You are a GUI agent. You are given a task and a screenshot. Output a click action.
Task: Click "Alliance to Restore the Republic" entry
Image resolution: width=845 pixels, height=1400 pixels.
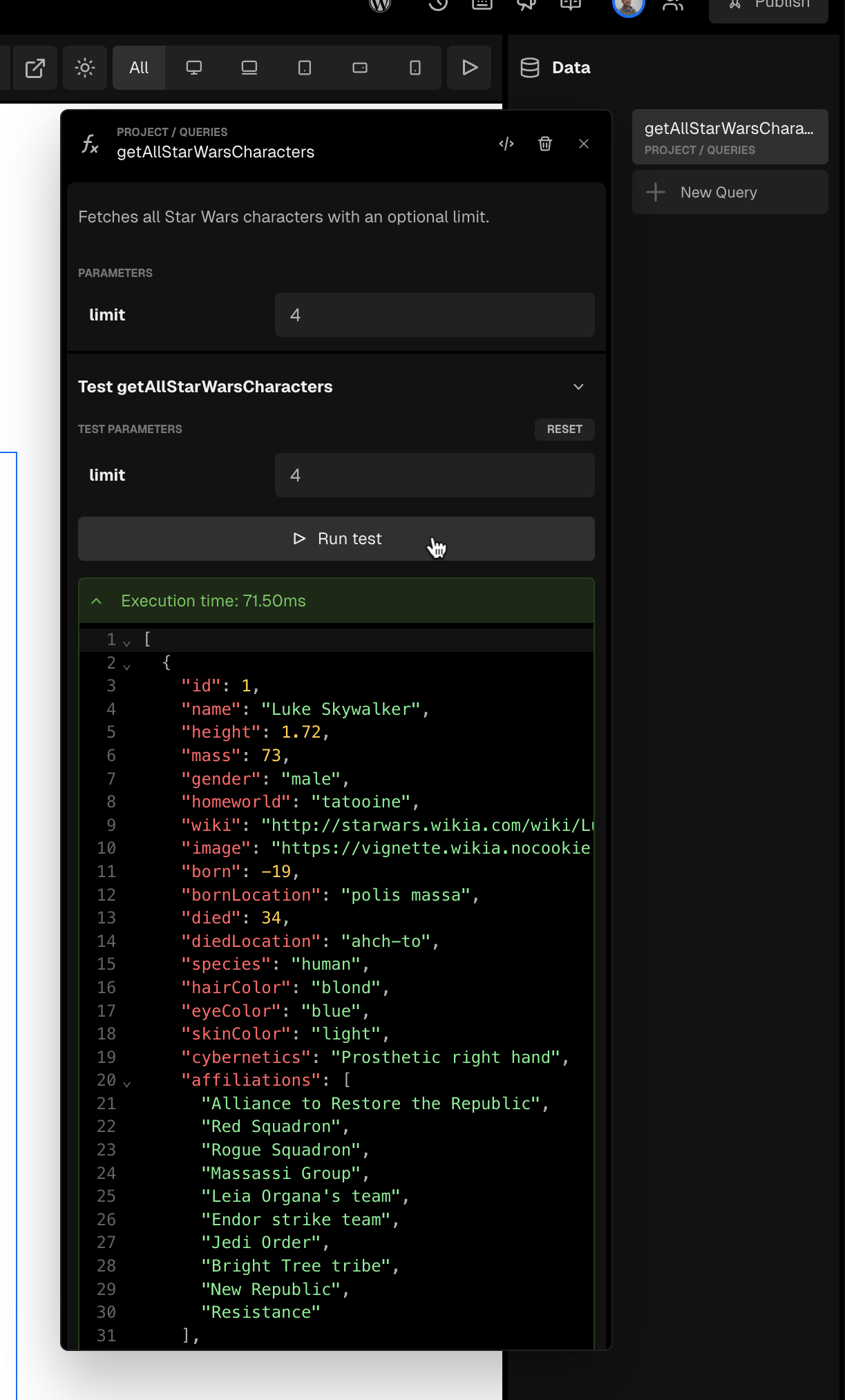coord(370,1104)
